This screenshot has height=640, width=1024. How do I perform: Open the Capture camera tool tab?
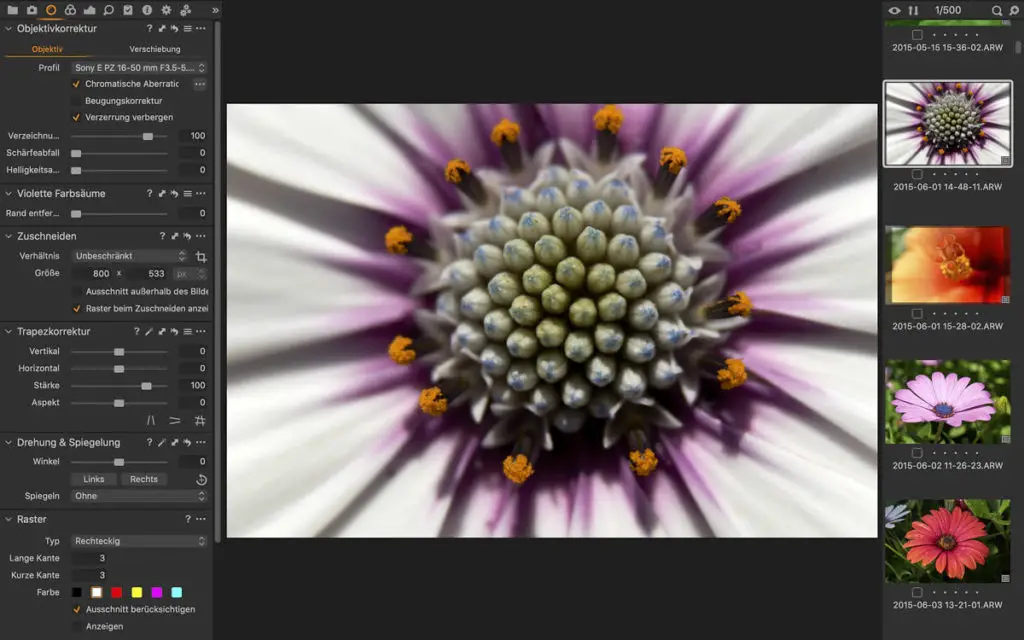point(31,10)
